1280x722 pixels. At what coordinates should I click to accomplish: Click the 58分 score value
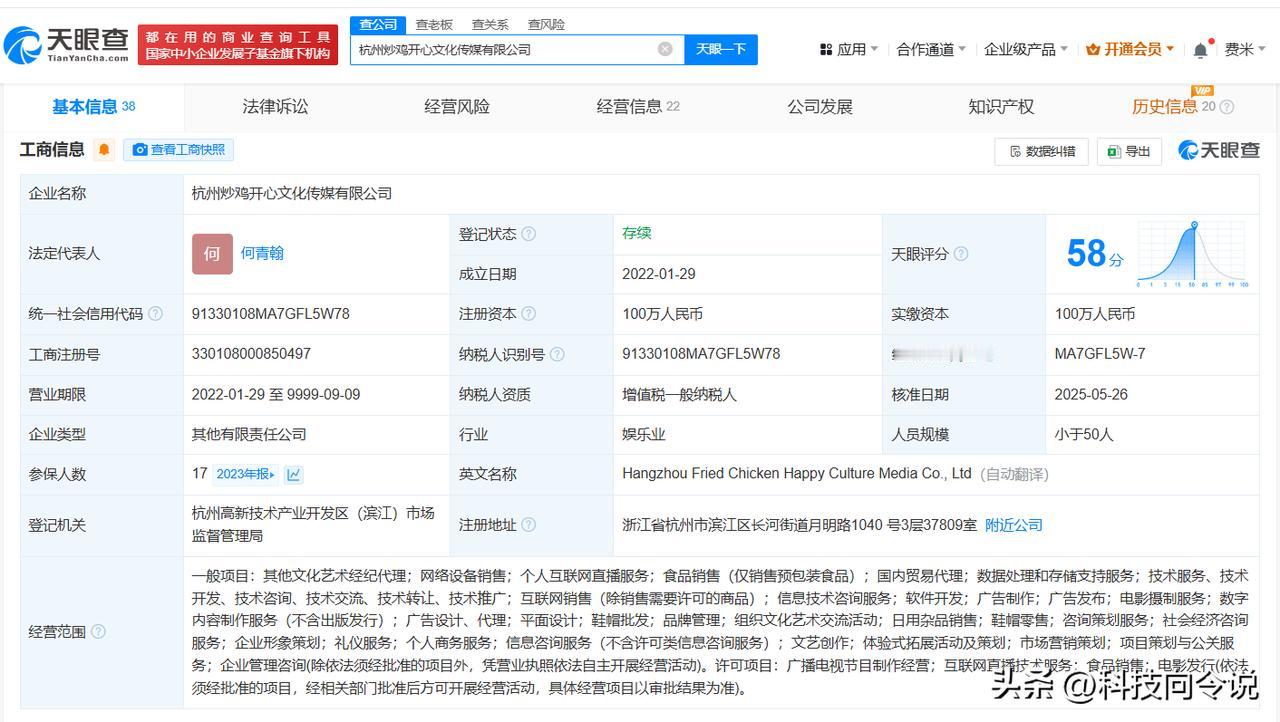[x=1095, y=254]
